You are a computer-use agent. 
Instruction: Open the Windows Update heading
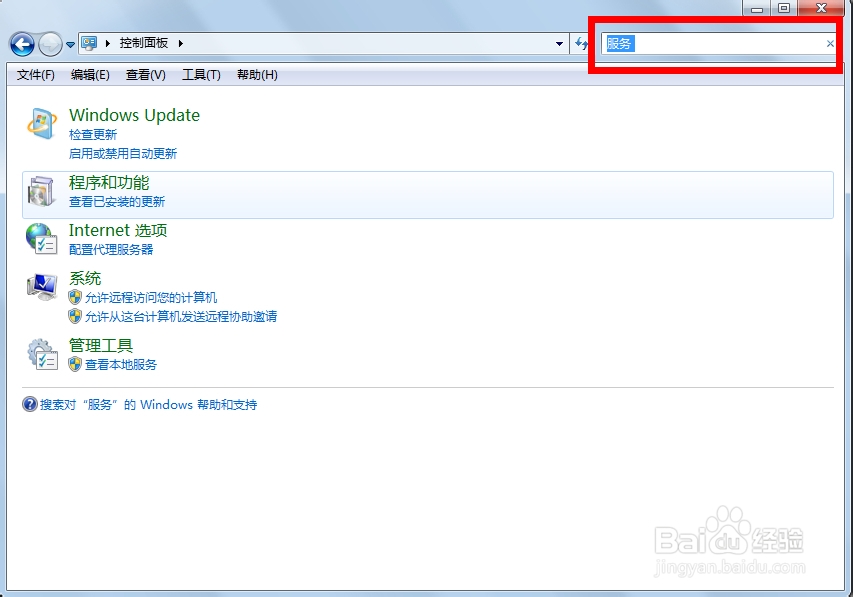(x=134, y=115)
